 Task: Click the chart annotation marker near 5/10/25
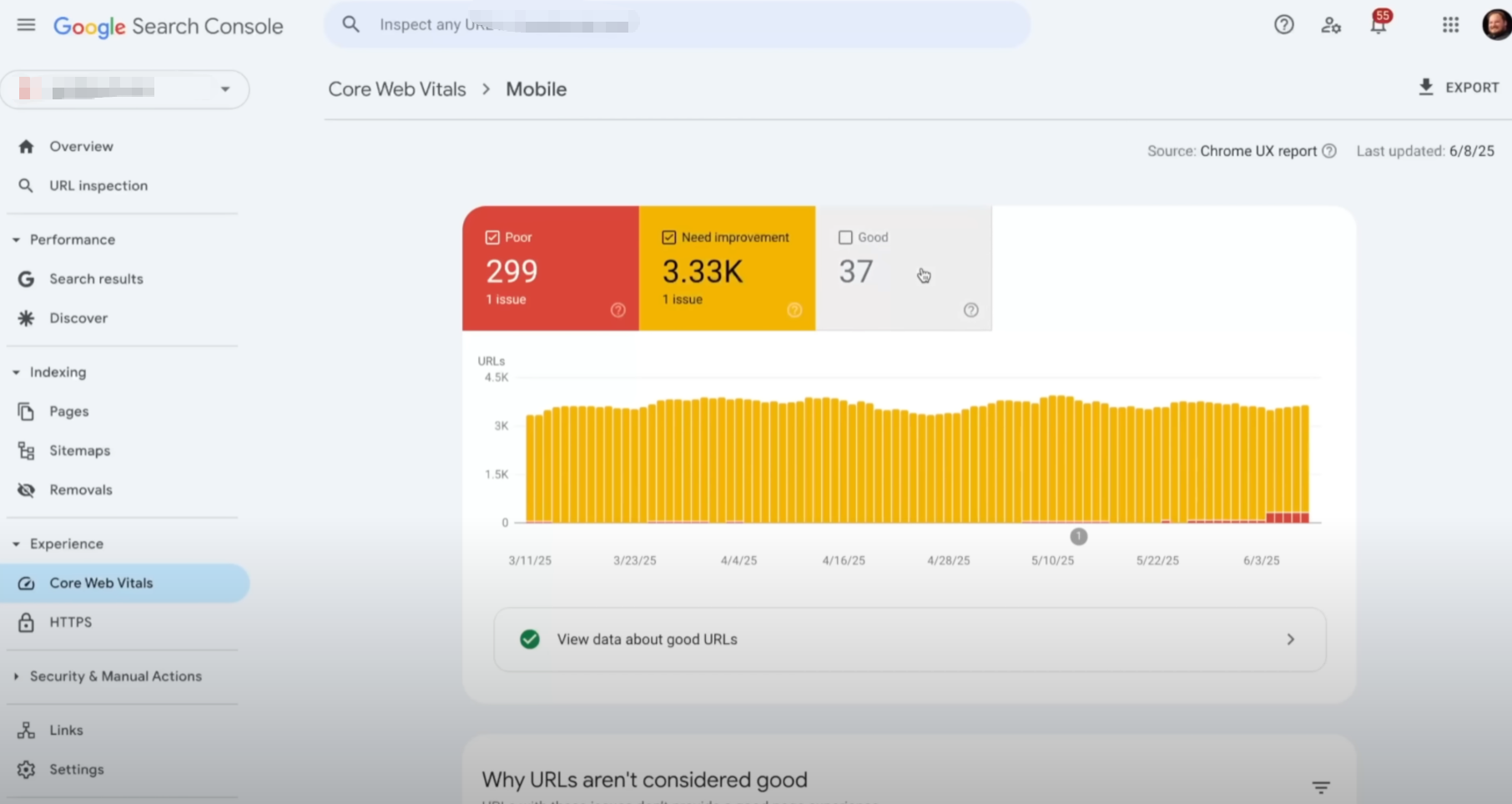point(1078,537)
